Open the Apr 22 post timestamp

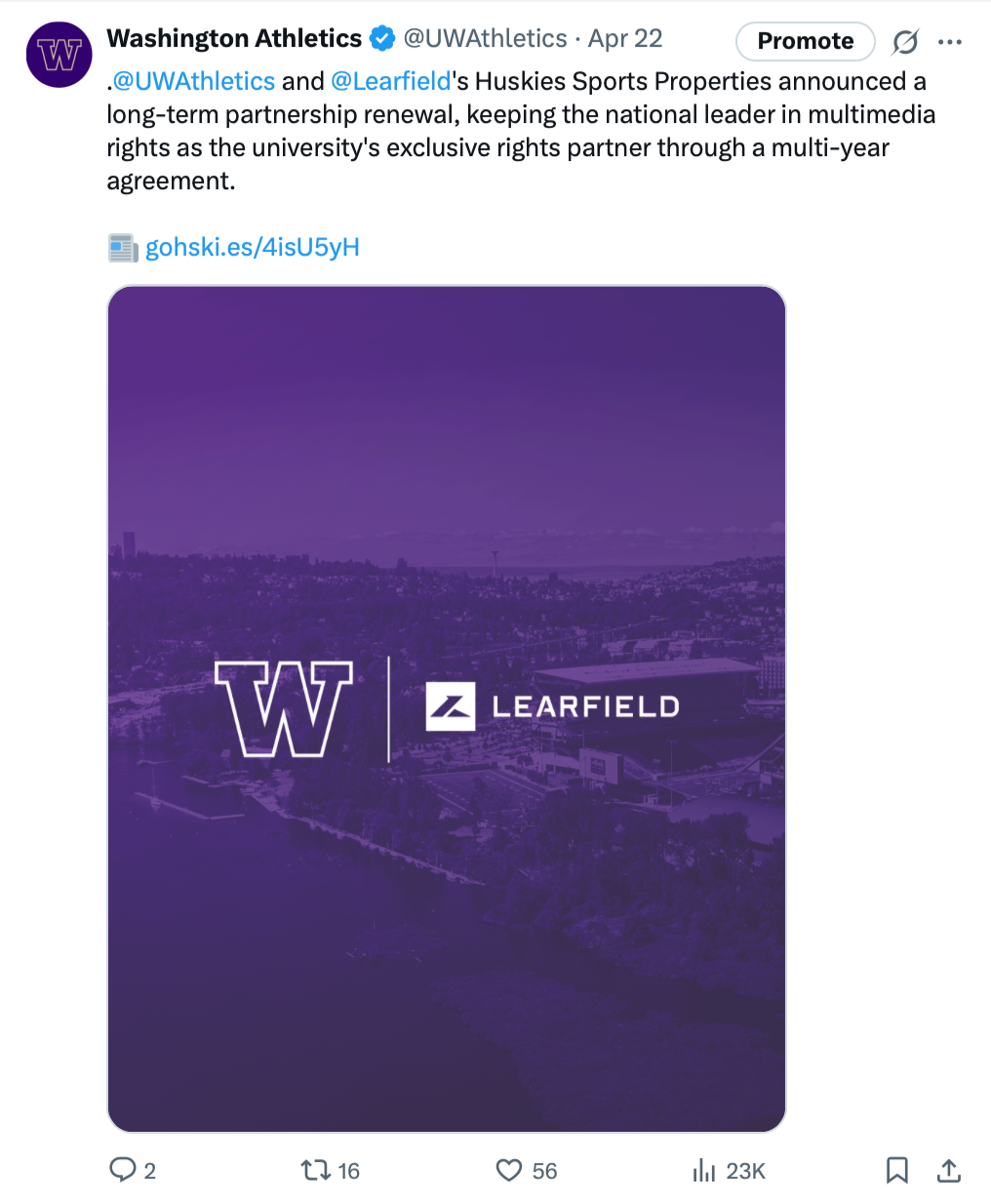(625, 38)
